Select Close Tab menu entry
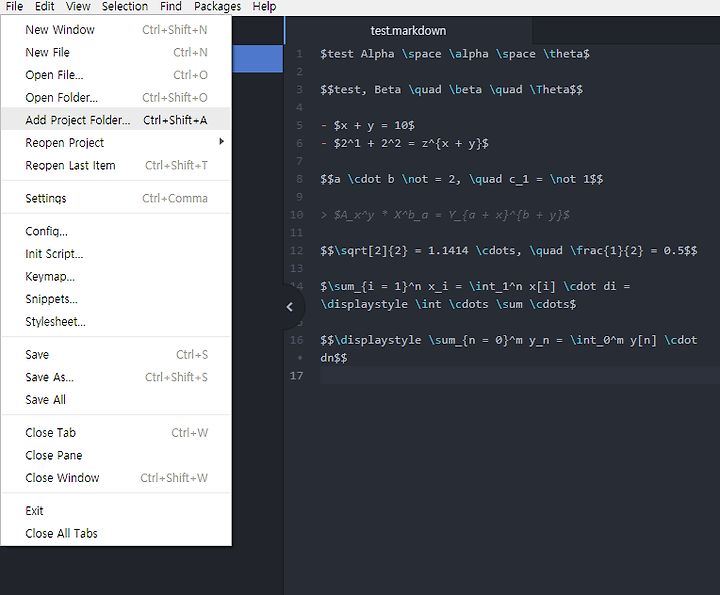720x595 pixels. 116,432
